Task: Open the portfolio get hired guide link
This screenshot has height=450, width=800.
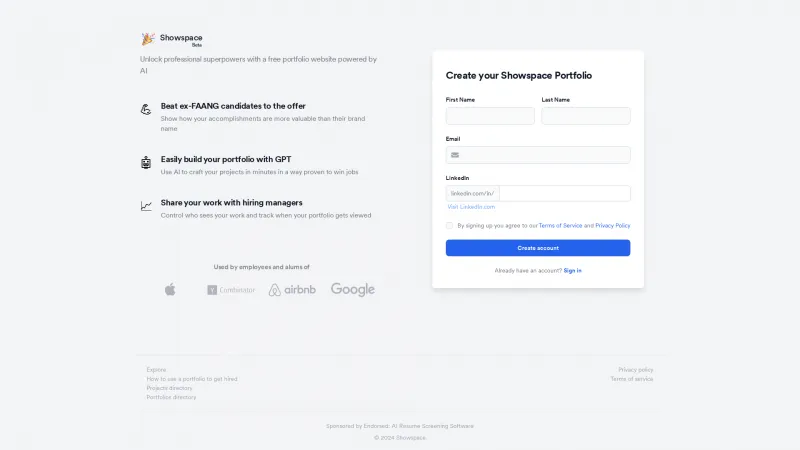Action: click(x=192, y=379)
